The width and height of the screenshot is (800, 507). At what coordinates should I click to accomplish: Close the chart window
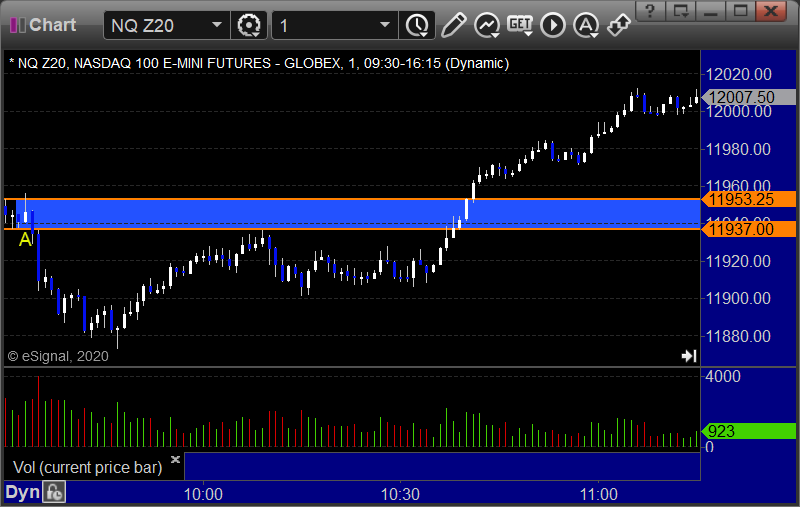[771, 11]
